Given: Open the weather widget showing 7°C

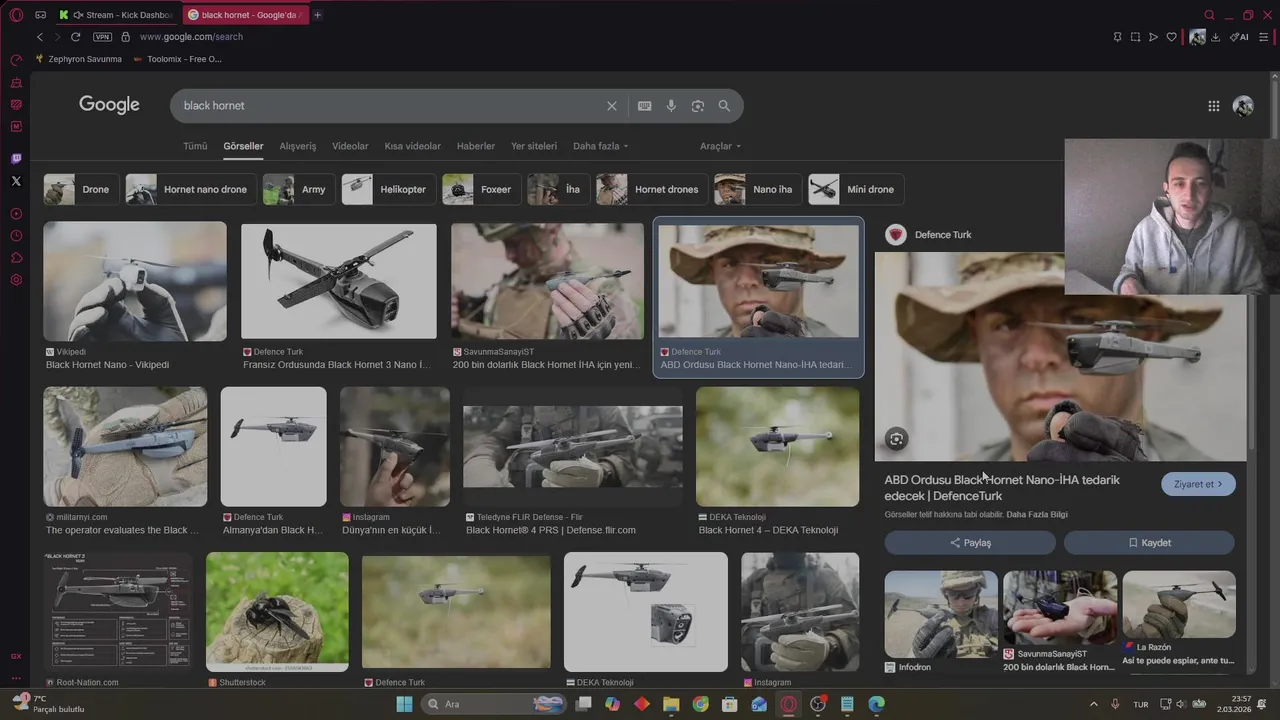Looking at the screenshot, I should coord(47,704).
